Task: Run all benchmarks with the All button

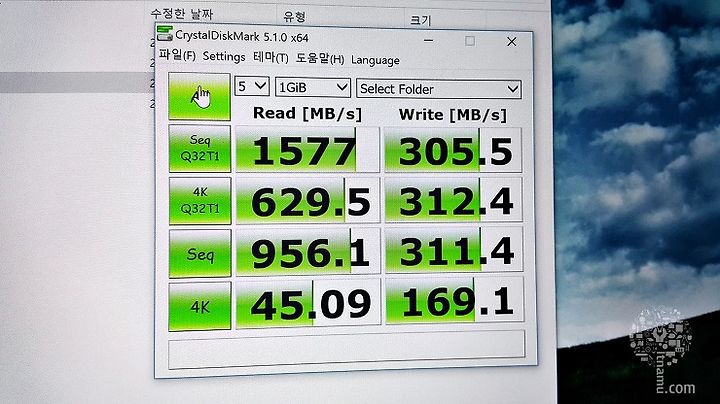Action: point(199,97)
